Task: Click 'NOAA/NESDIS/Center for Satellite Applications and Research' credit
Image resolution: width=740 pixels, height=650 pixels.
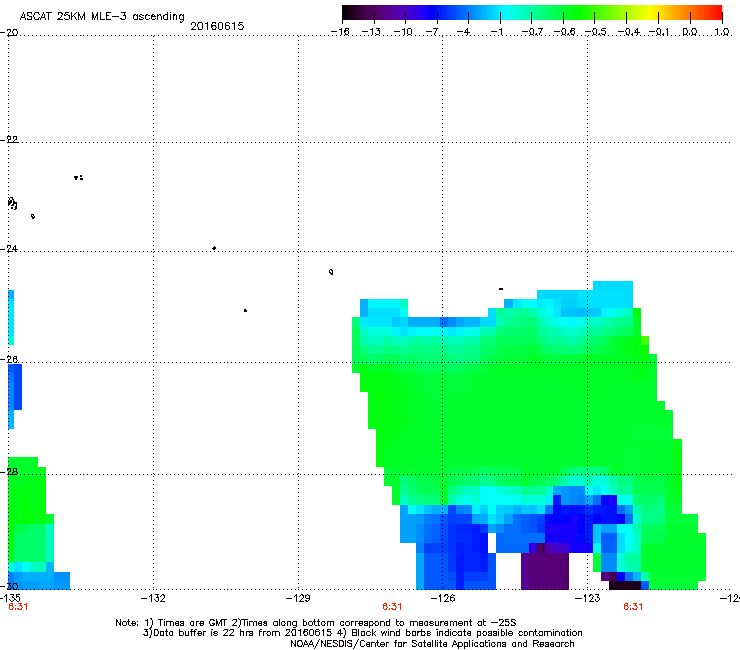Action: [432, 643]
